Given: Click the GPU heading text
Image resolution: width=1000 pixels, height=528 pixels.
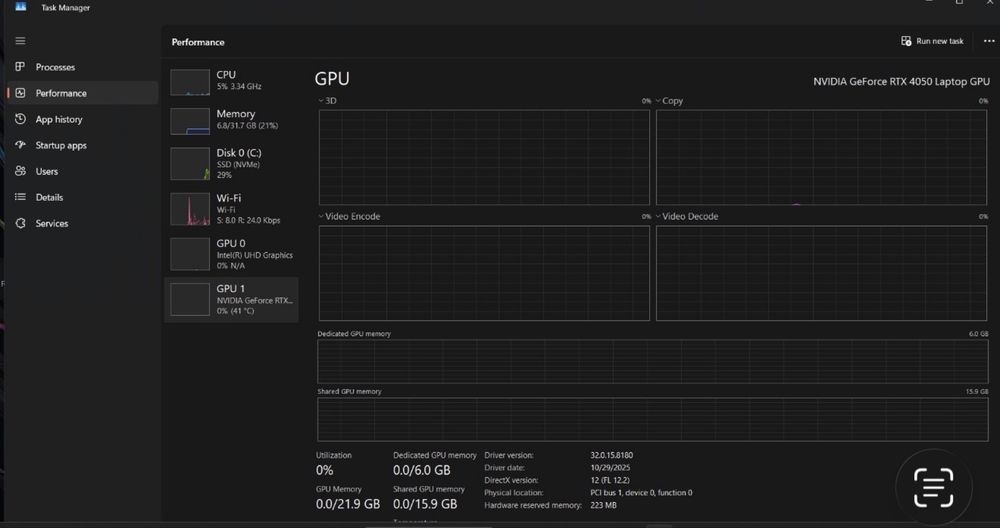Looking at the screenshot, I should 332,78.
